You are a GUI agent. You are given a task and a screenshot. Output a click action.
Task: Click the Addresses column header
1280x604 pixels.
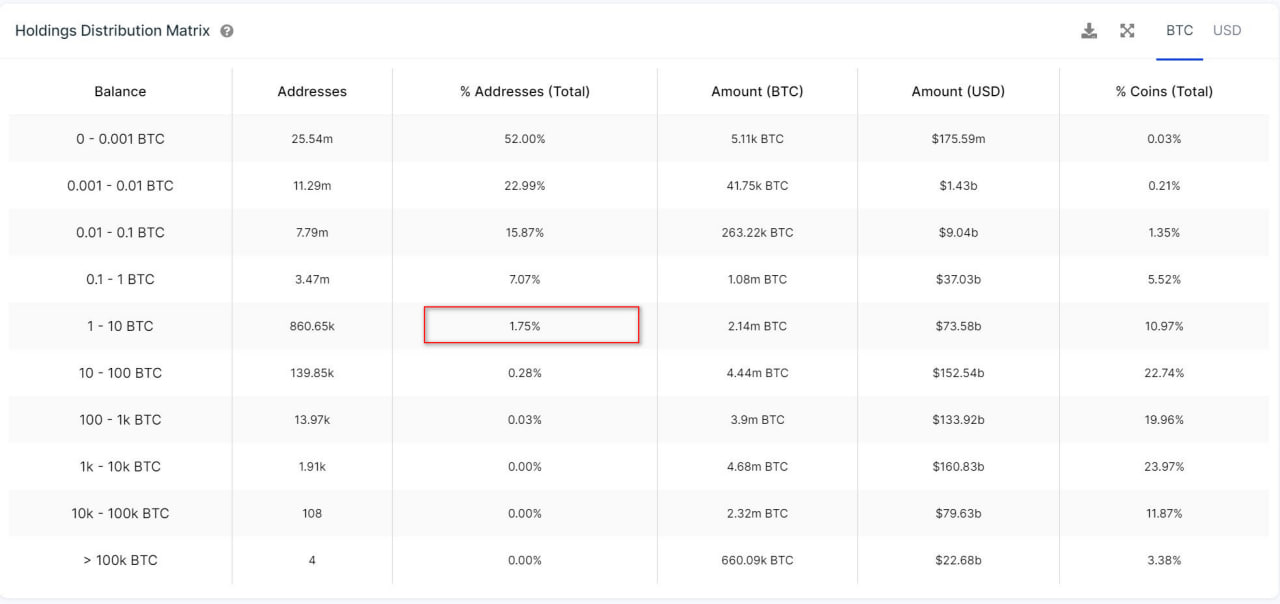pyautogui.click(x=312, y=91)
